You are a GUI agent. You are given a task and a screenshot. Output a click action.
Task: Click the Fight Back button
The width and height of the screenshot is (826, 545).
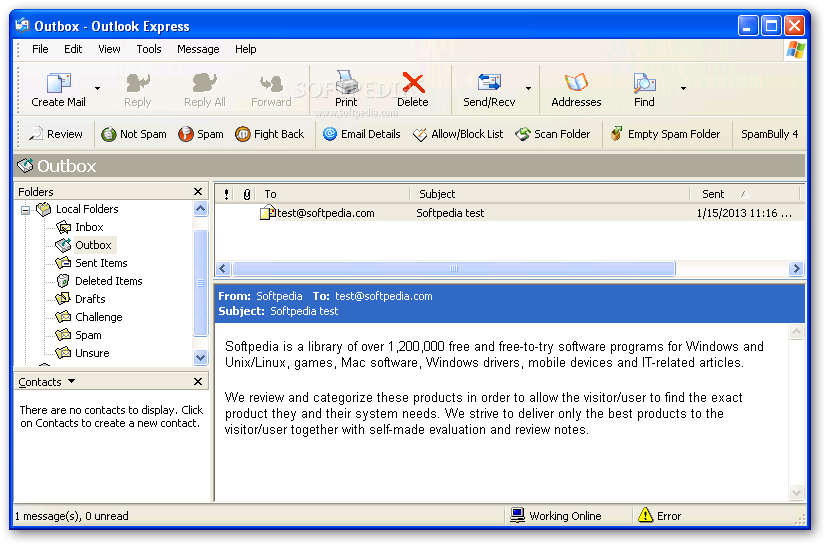[270, 134]
